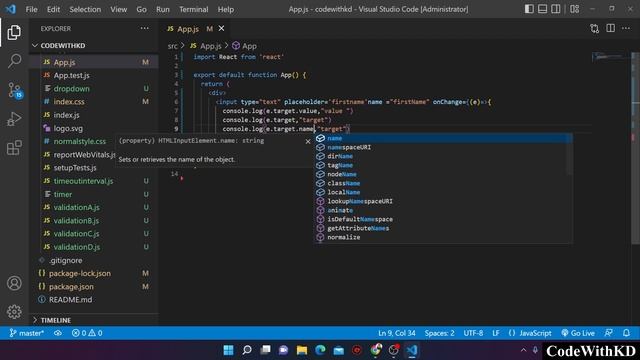Close the property hover tooltip

pyautogui.click(x=308, y=141)
